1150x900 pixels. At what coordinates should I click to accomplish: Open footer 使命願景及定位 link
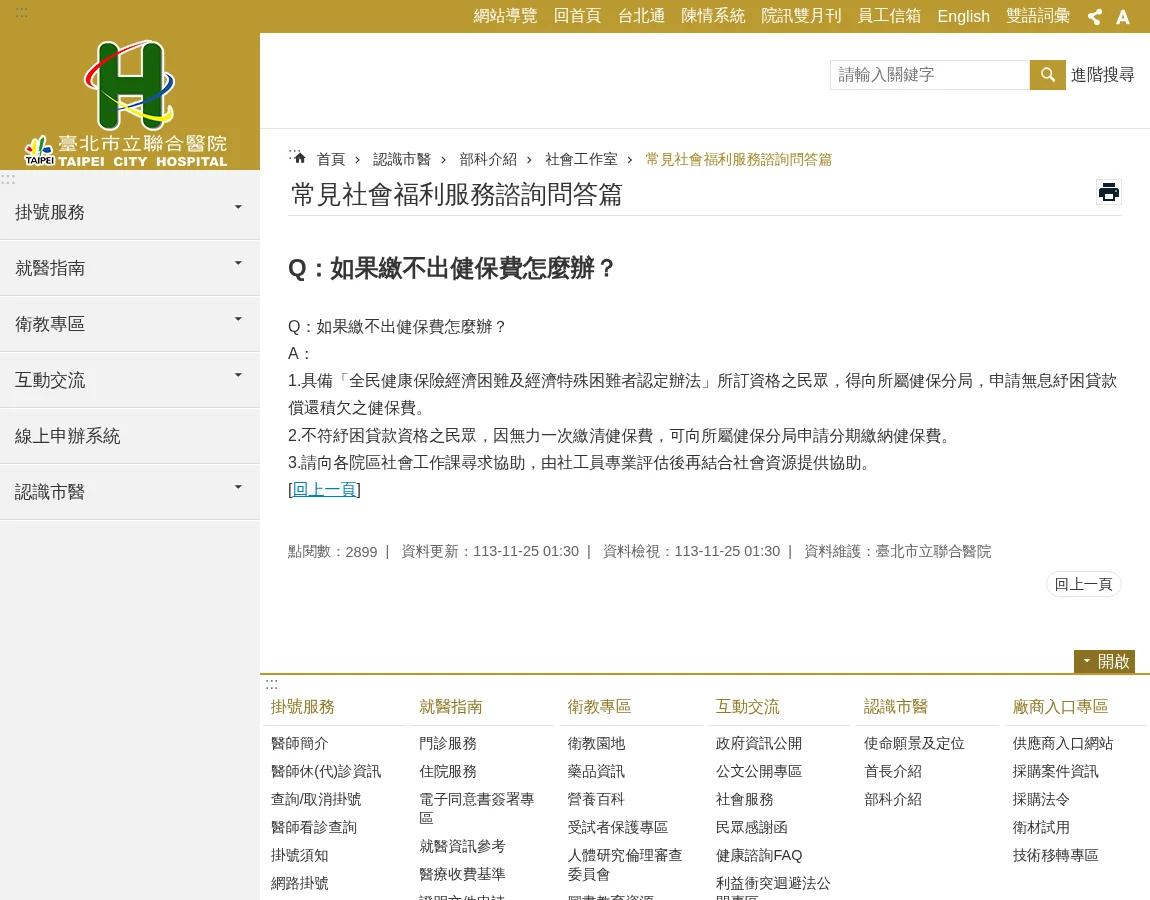point(914,744)
